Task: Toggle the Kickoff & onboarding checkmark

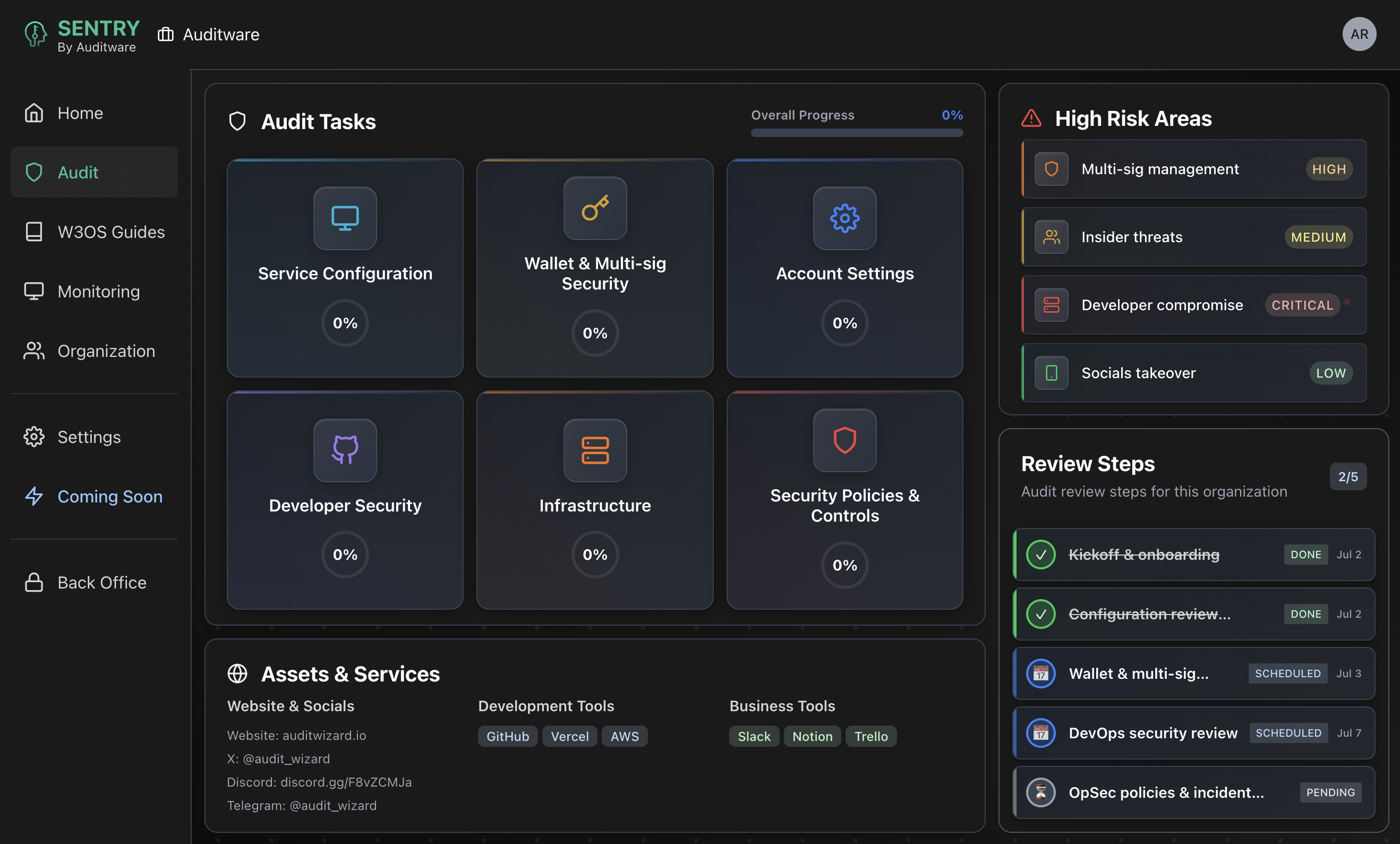Action: pos(1040,554)
